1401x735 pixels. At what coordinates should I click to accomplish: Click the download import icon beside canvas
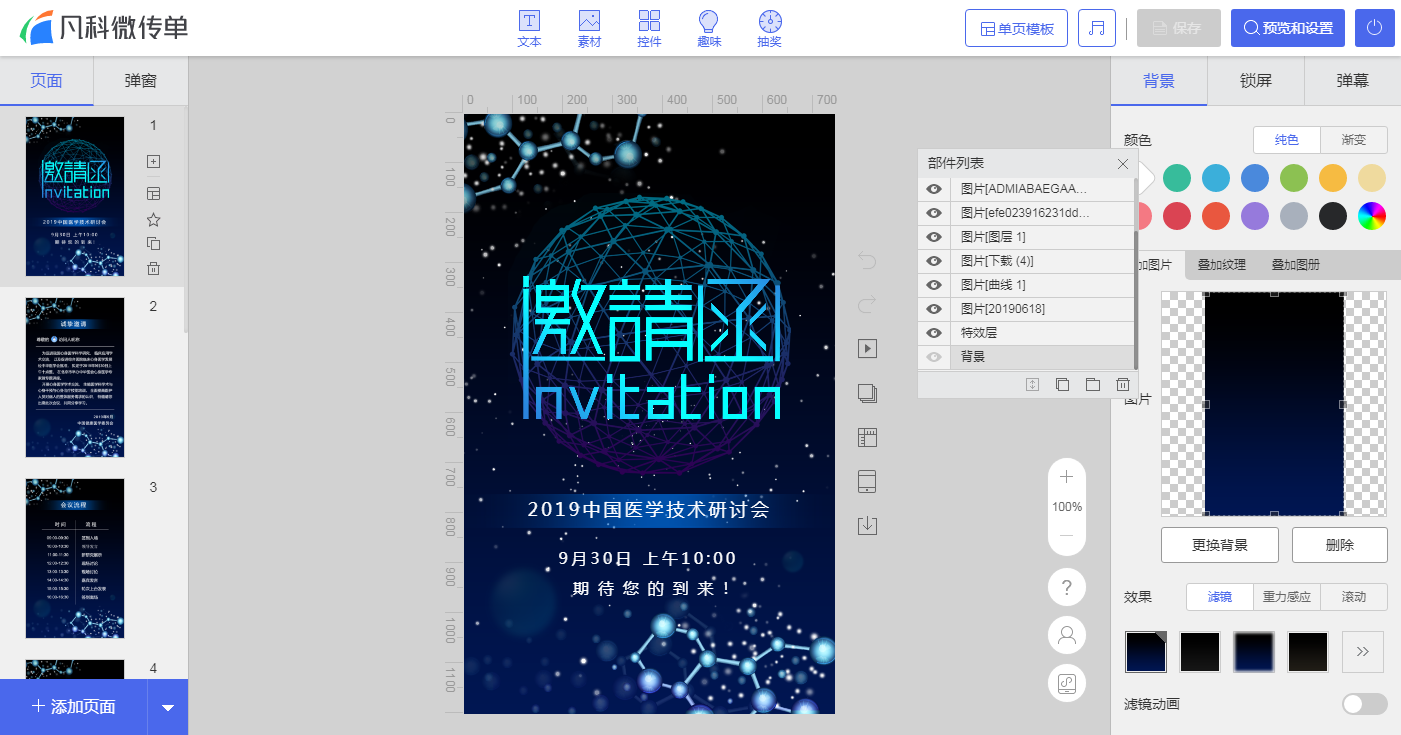(x=867, y=526)
